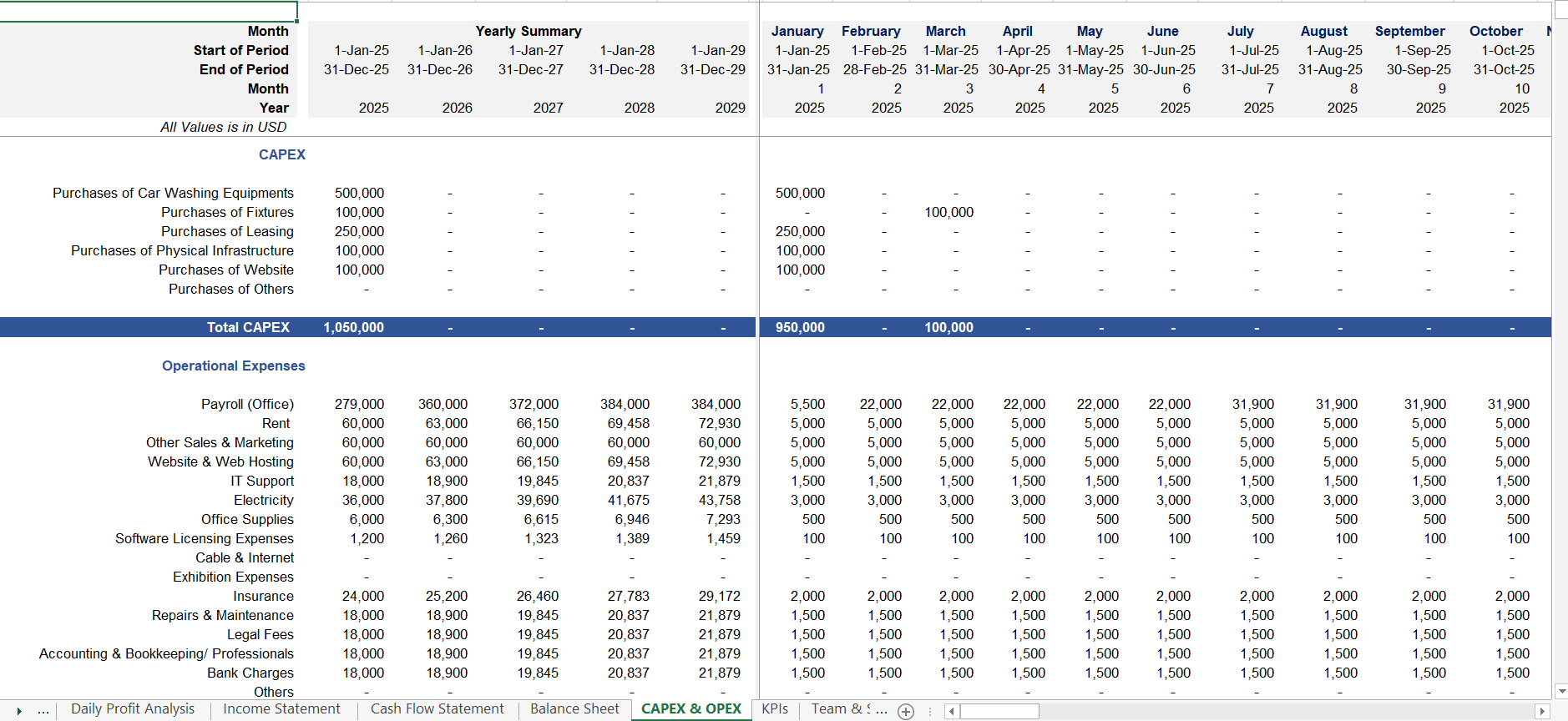Screen dimensions: 1568x721
Task: Select Repairs & Maintenance label
Action: (223, 615)
